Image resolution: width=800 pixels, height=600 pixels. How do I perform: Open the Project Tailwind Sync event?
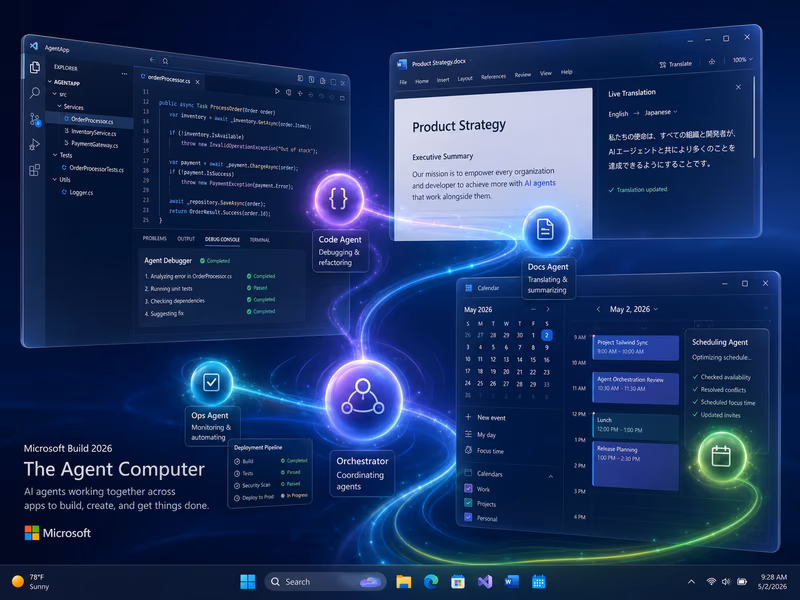click(x=636, y=347)
